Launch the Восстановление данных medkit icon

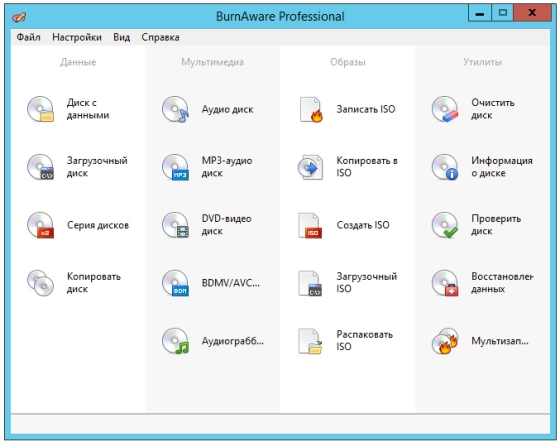[x=445, y=283]
